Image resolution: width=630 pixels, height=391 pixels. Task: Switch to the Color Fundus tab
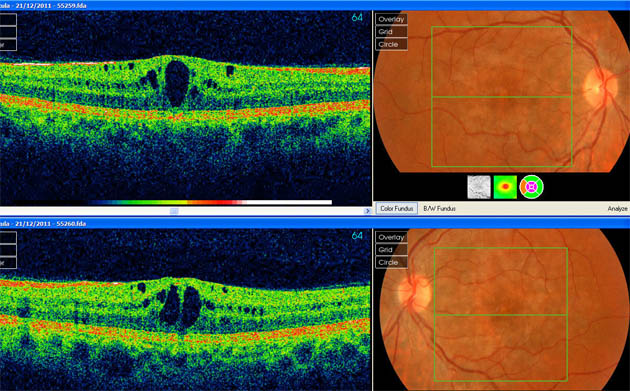397,209
